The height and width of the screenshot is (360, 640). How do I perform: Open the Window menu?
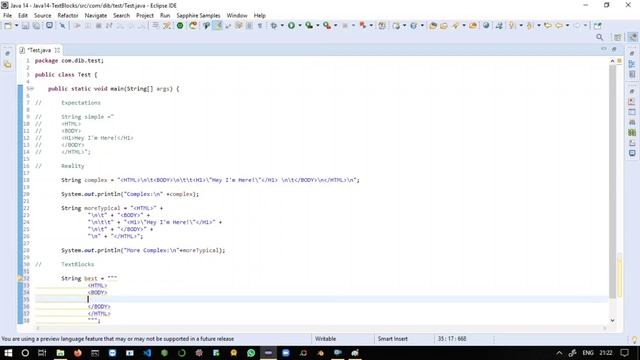click(237, 16)
